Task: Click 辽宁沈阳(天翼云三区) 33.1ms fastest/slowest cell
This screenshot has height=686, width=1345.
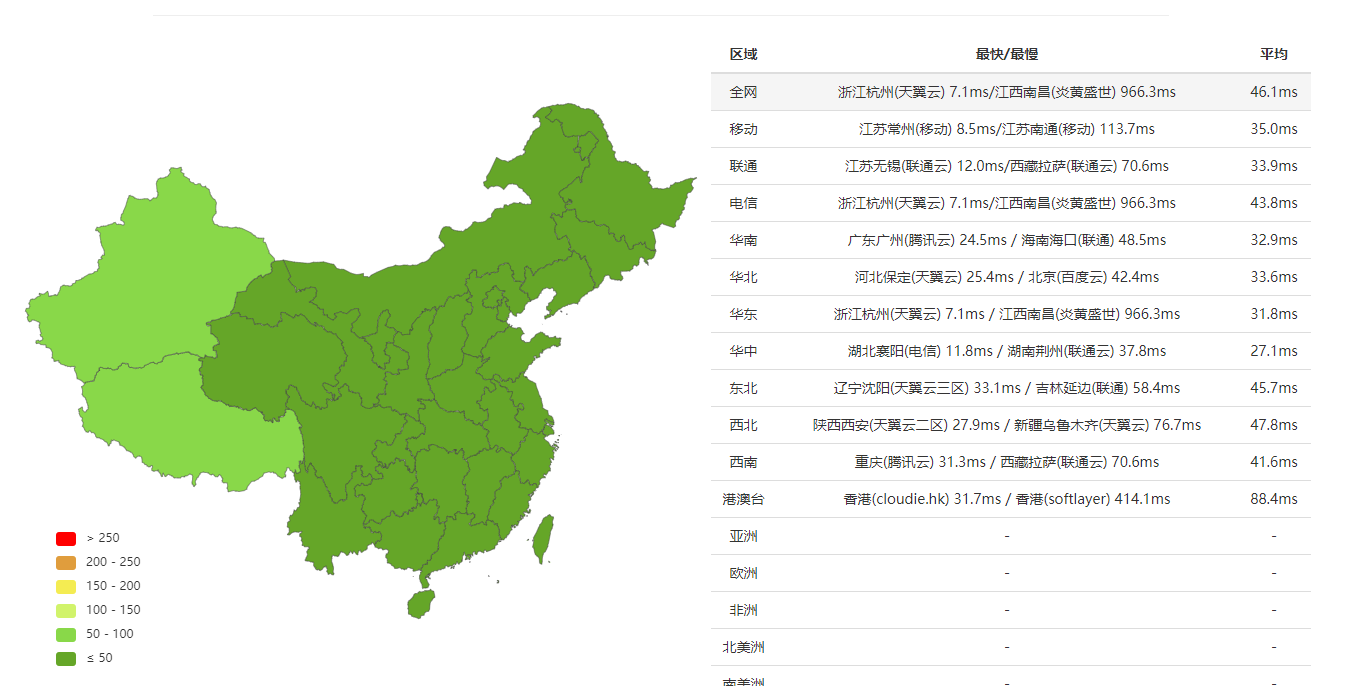Action: 1007,388
